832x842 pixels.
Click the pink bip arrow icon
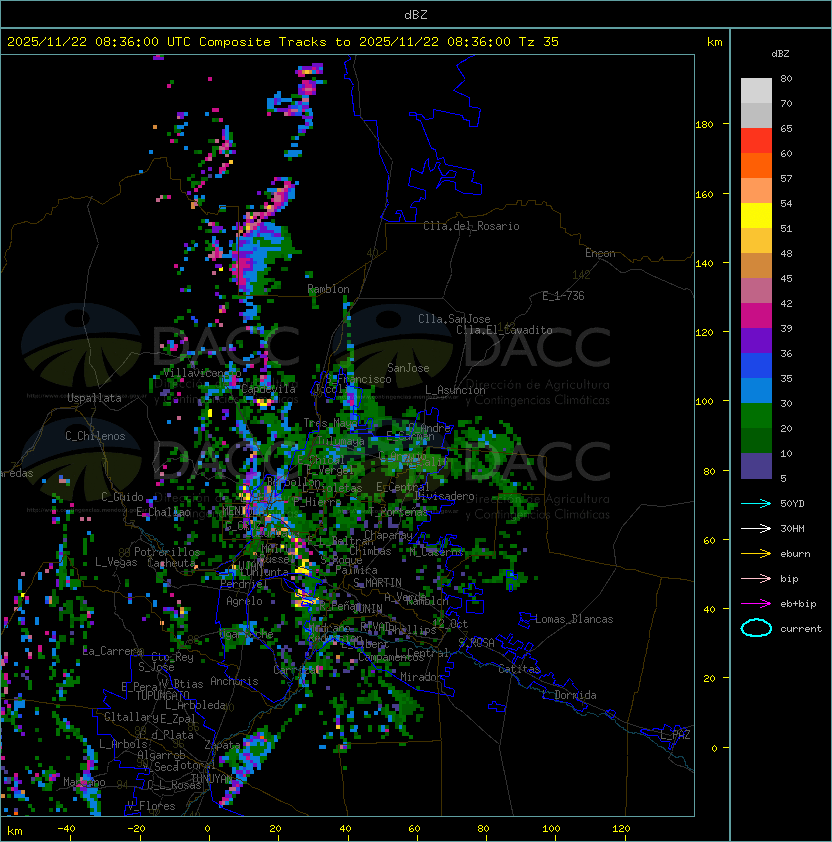(756, 578)
